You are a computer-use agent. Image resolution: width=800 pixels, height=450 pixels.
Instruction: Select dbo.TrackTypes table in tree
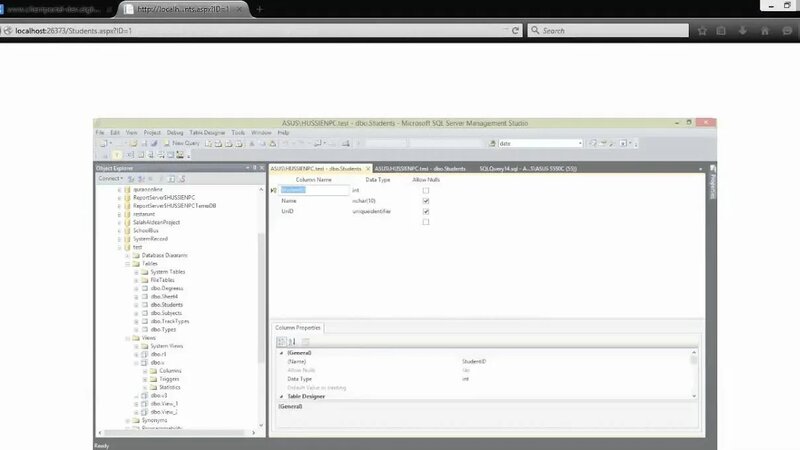[x=170, y=321]
